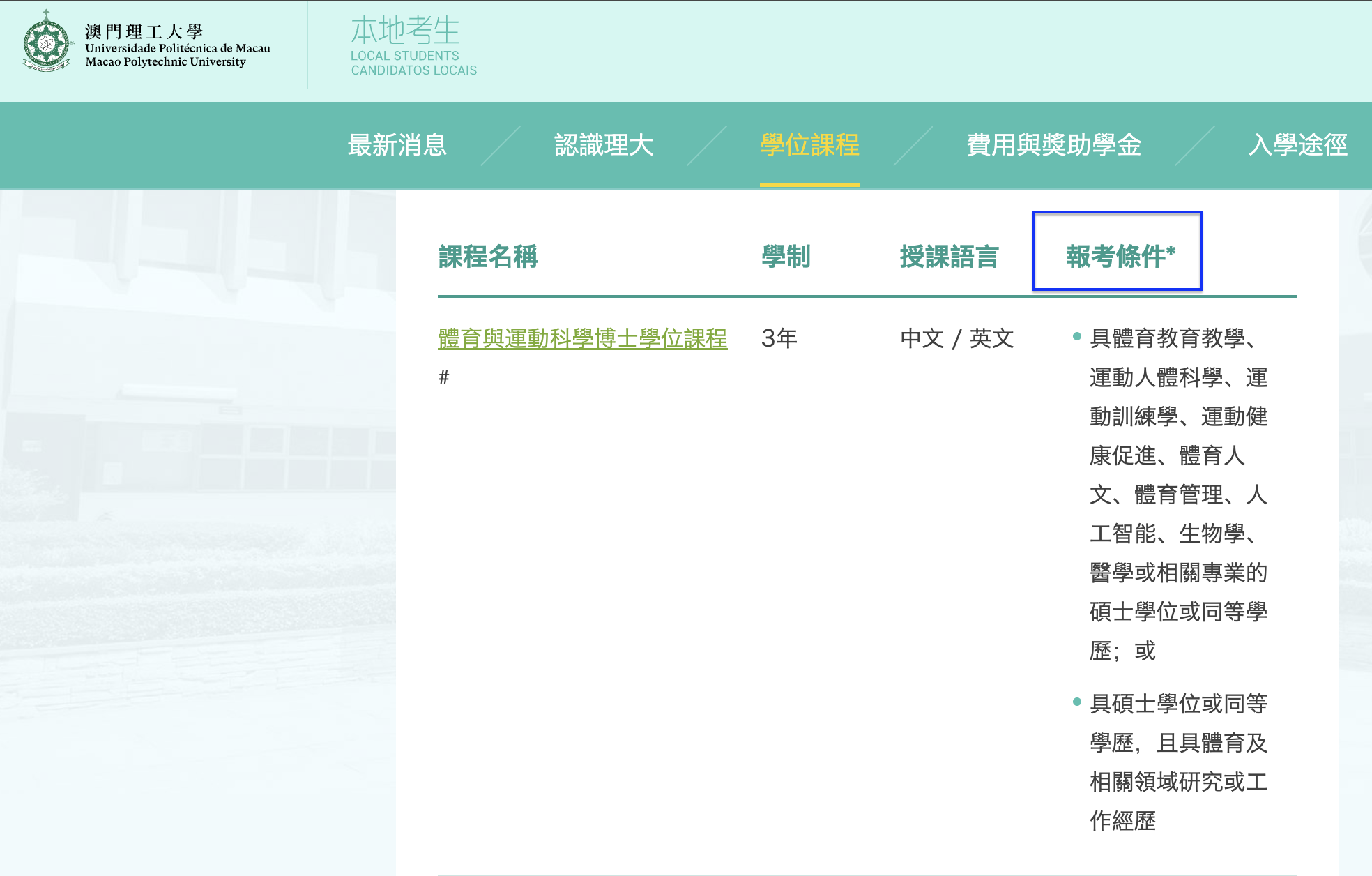
Task: Click the Universidade Politécnica de Macau text
Action: [x=178, y=48]
